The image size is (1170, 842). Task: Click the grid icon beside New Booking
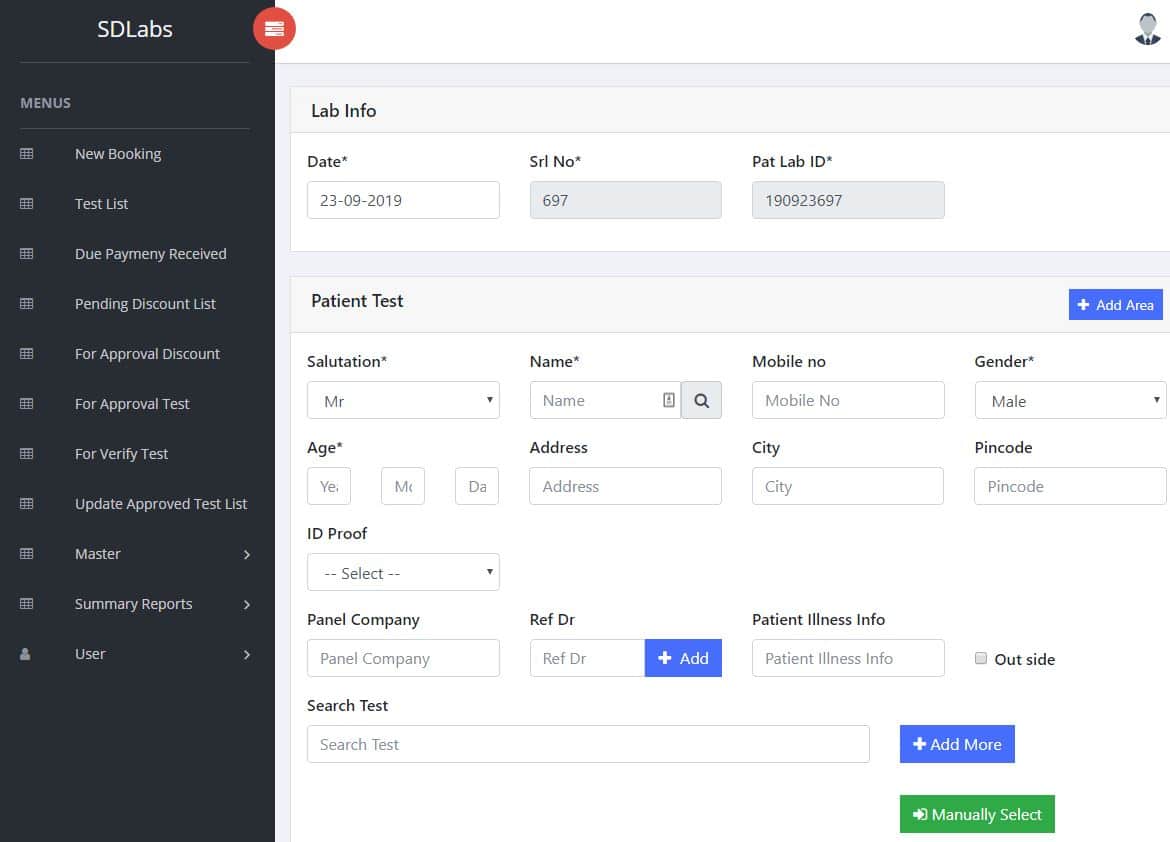coord(27,154)
